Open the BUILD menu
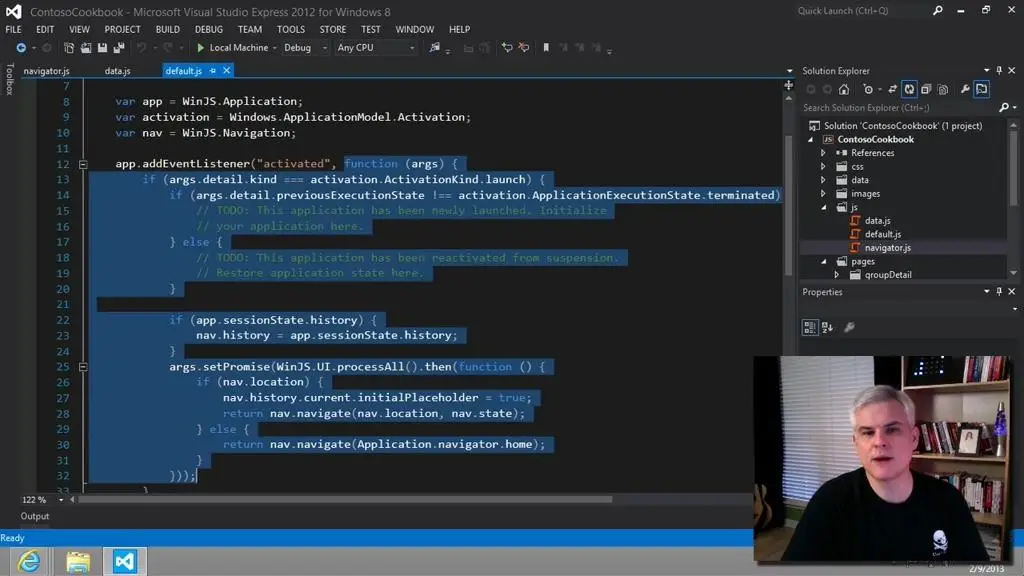The width and height of the screenshot is (1024, 576). [167, 29]
